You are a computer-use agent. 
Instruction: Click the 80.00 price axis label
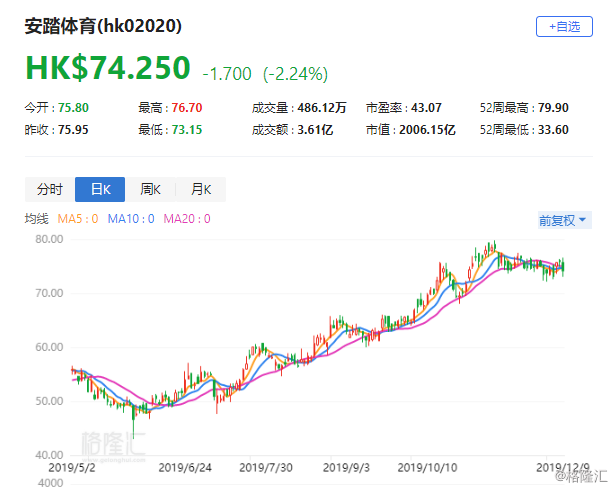49,239
